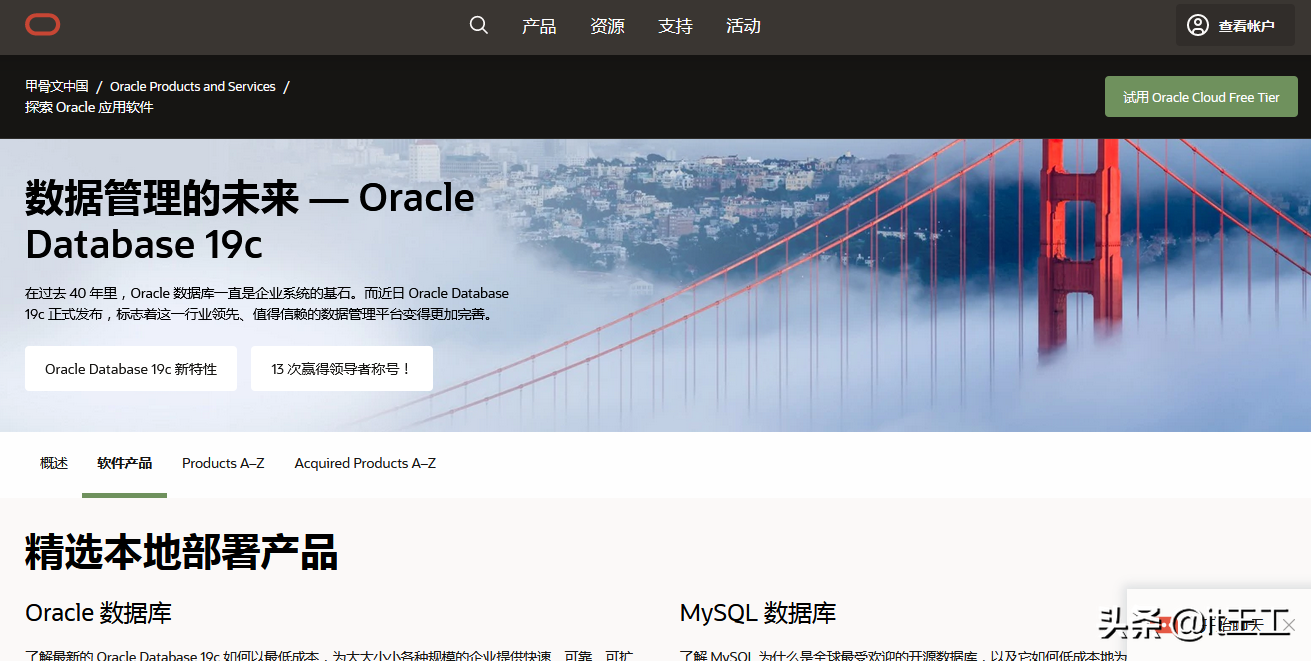Viewport: 1311px width, 661px height.
Task: Open the search magnifier icon
Action: point(479,25)
